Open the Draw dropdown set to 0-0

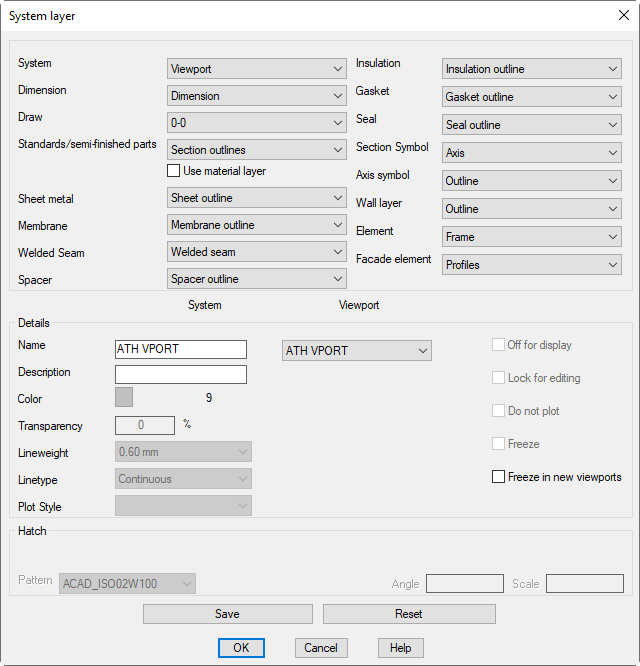pos(256,123)
